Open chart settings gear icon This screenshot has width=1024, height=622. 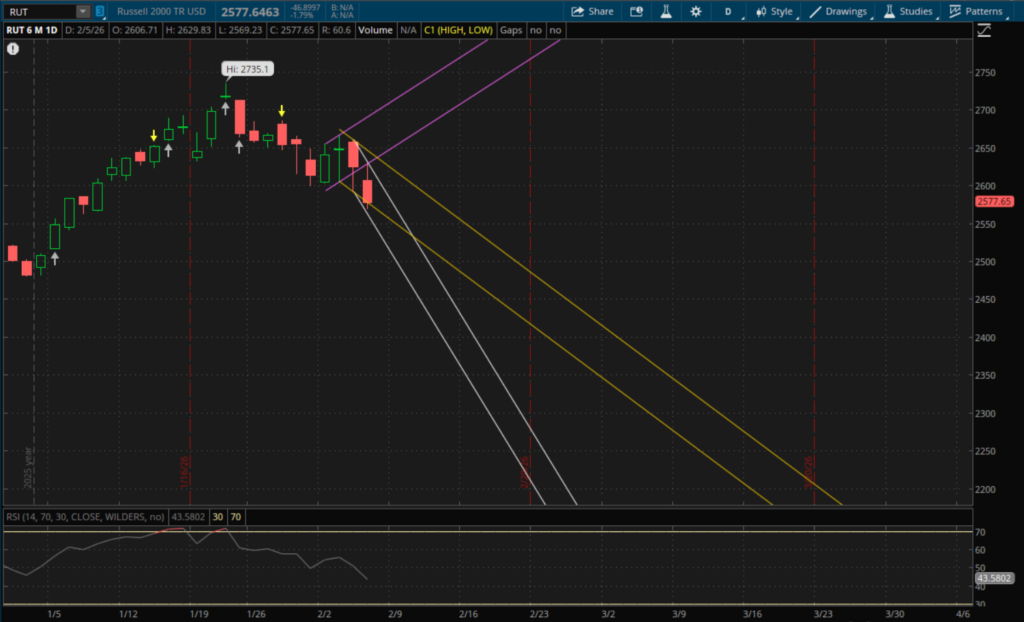coord(693,12)
